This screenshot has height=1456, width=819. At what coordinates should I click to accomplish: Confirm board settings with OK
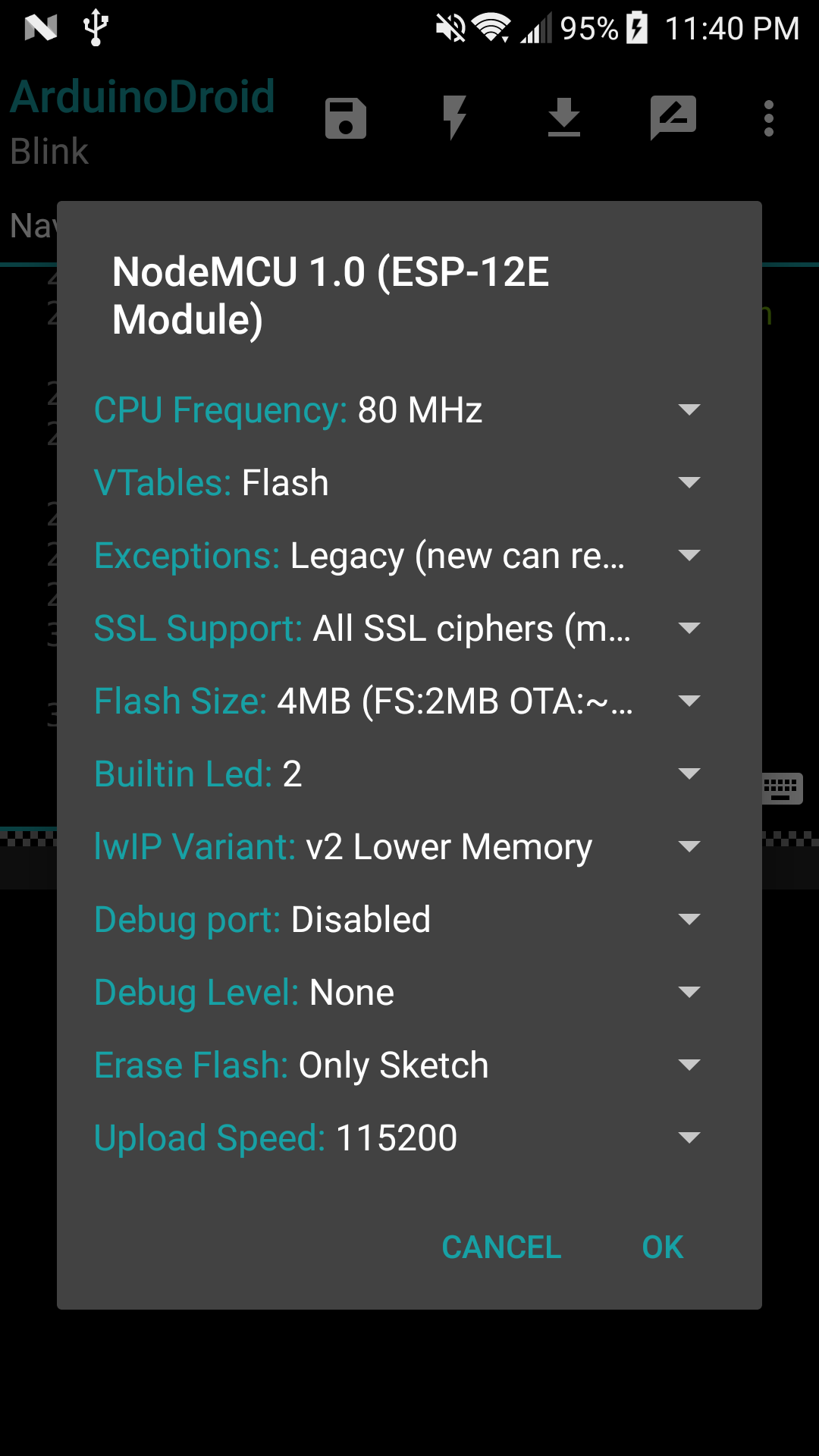(661, 1247)
